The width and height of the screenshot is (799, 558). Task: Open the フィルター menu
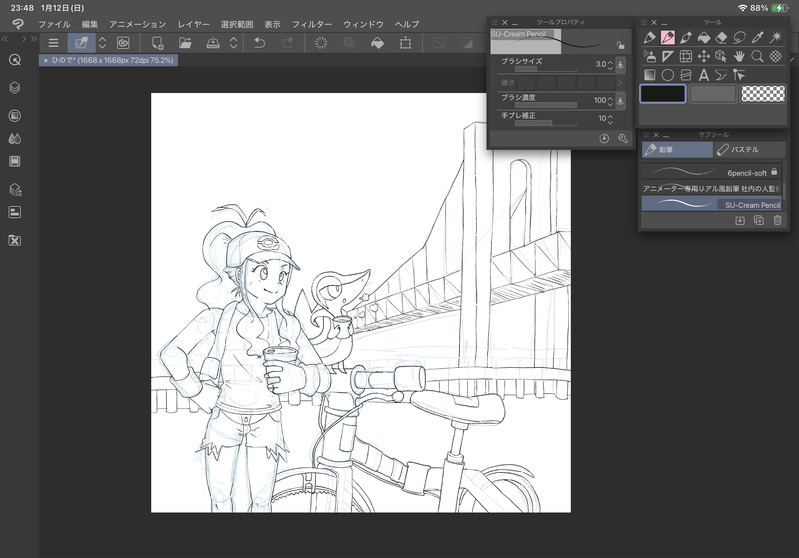click(311, 24)
